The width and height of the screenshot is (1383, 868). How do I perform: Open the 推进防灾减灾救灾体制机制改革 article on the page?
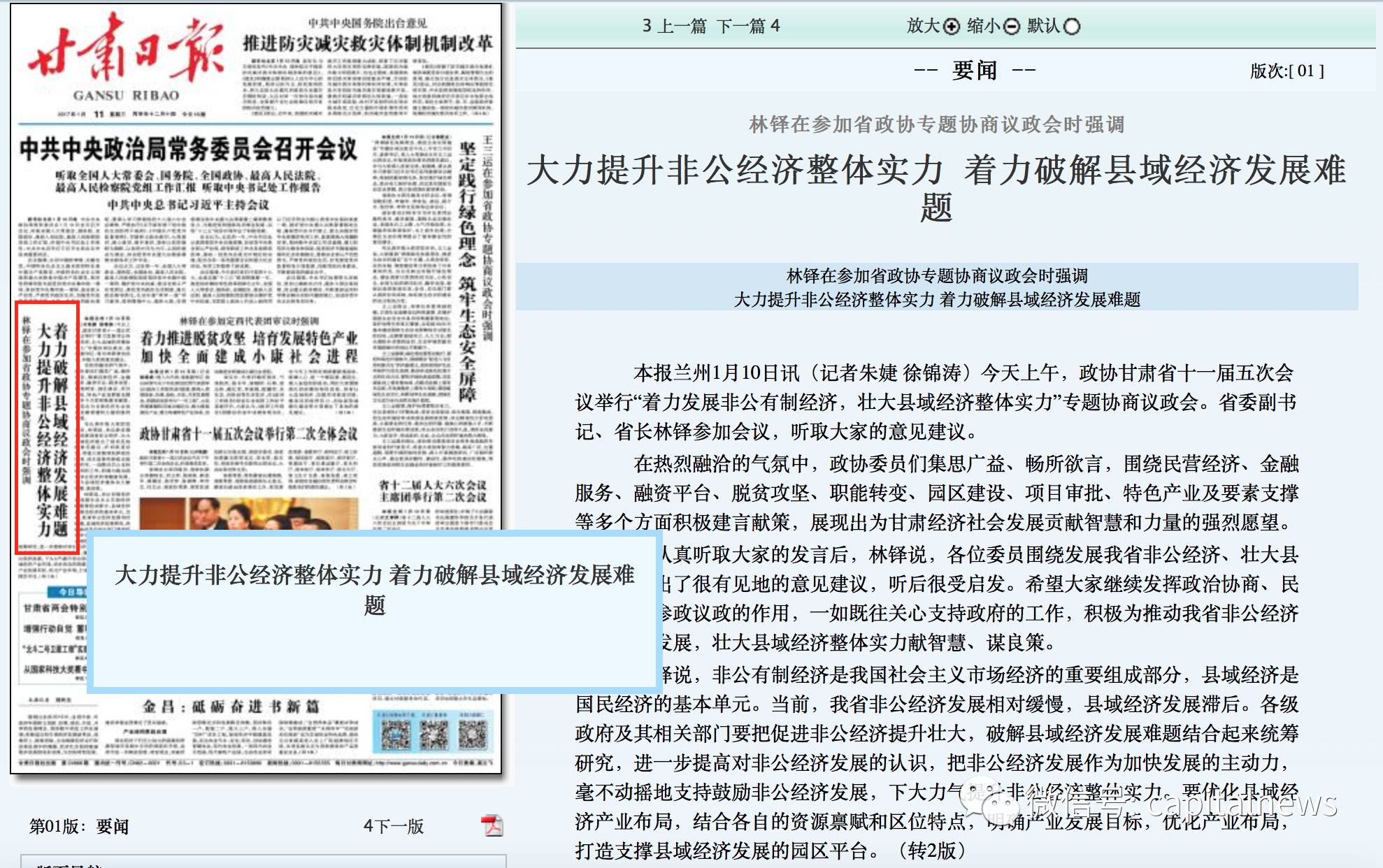tap(368, 44)
